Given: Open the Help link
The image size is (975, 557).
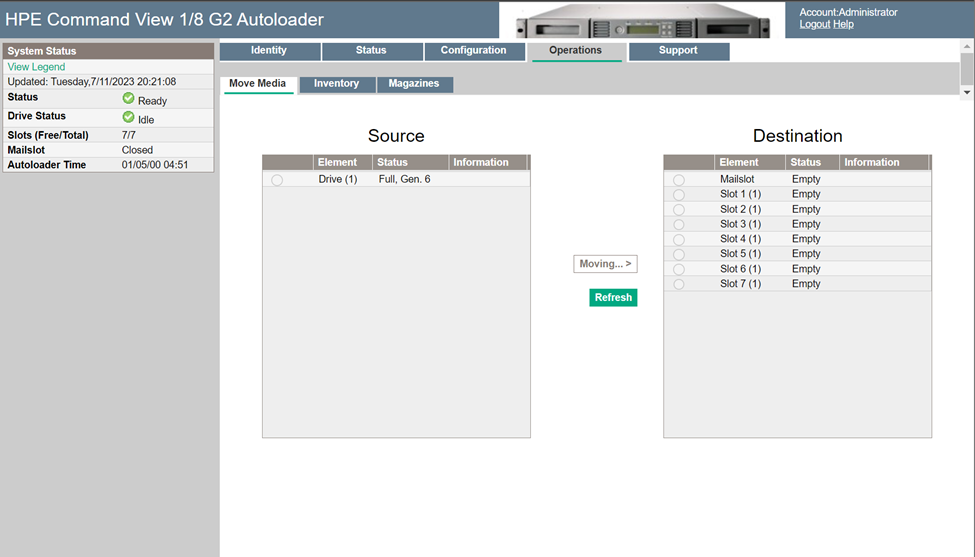Looking at the screenshot, I should pos(843,24).
